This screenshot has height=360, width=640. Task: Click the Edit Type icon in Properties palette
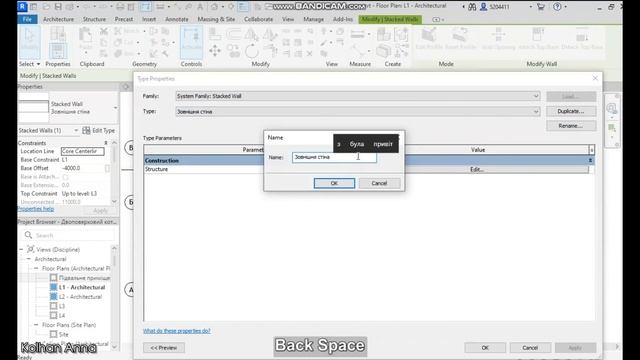pos(86,130)
